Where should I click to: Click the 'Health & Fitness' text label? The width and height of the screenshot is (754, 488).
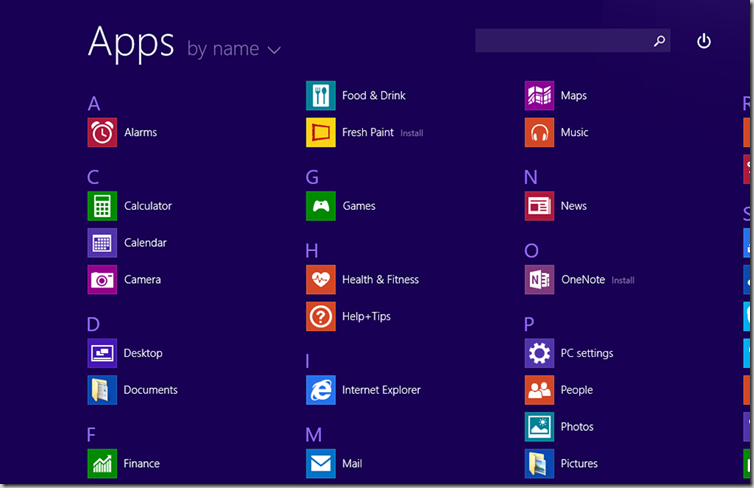(380, 279)
